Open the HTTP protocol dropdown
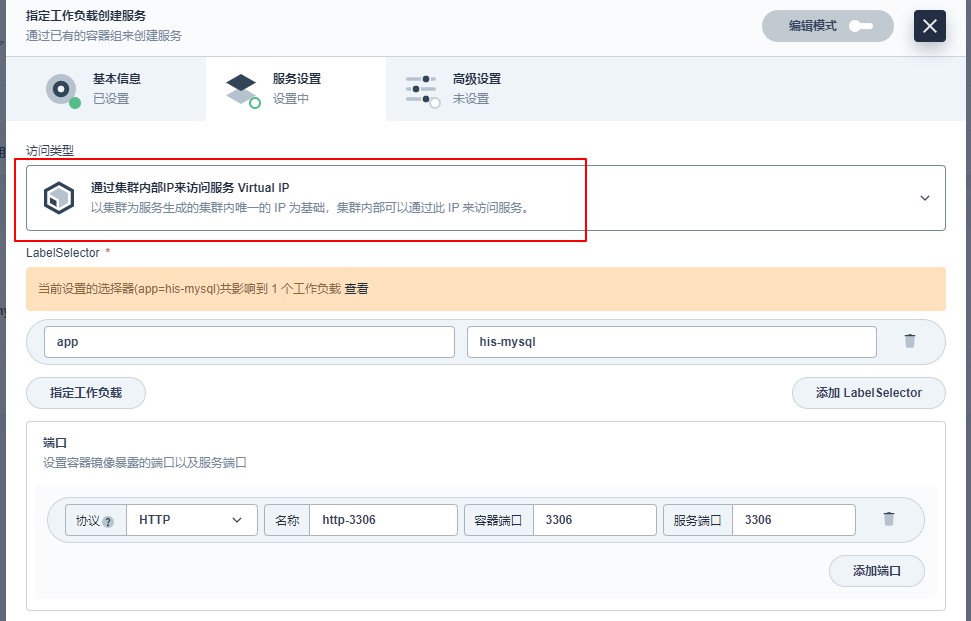This screenshot has width=971, height=621. pyautogui.click(x=191, y=520)
